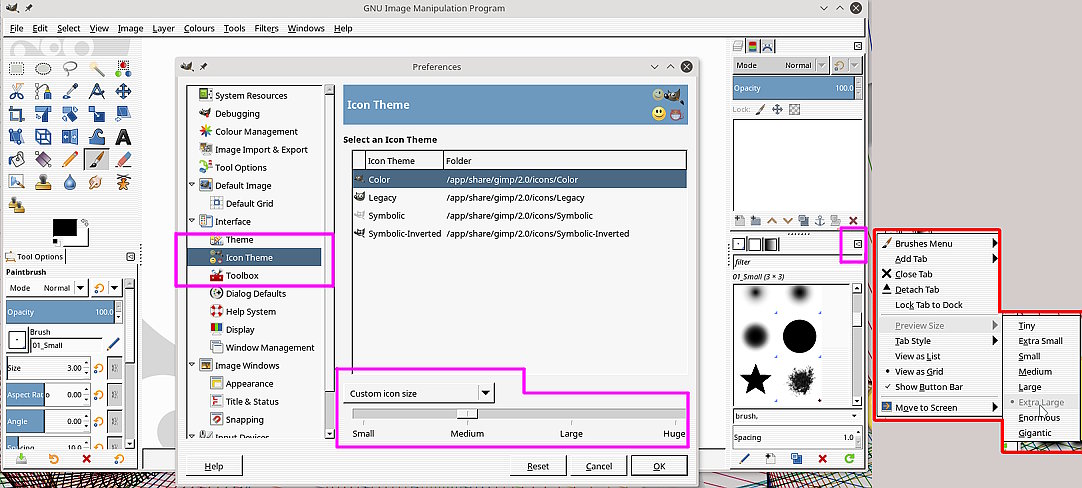This screenshot has height=488, width=1082.
Task: Toggle lock pixels brush icon
Action: pyautogui.click(x=760, y=109)
